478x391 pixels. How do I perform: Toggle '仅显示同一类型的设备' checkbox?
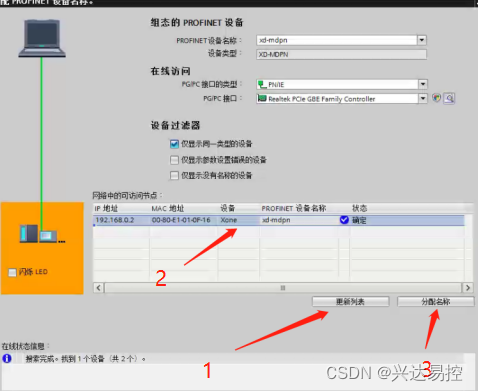(x=174, y=144)
